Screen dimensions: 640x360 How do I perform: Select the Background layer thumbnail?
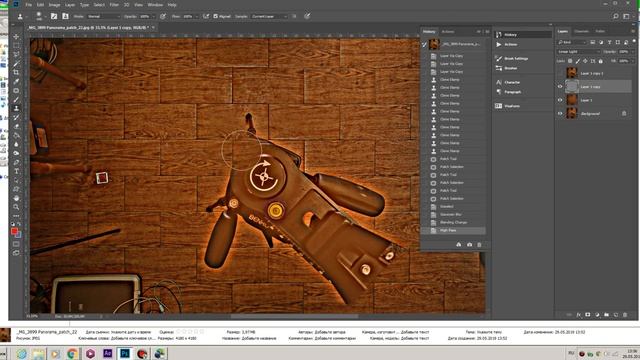pos(572,113)
